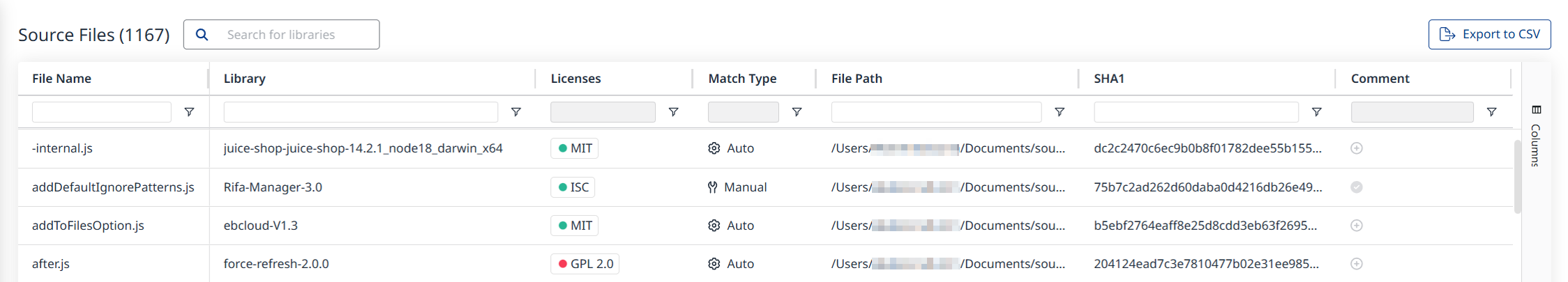Add comment to after.js row
Viewport: 1568px width, 282px height.
coord(1357,264)
